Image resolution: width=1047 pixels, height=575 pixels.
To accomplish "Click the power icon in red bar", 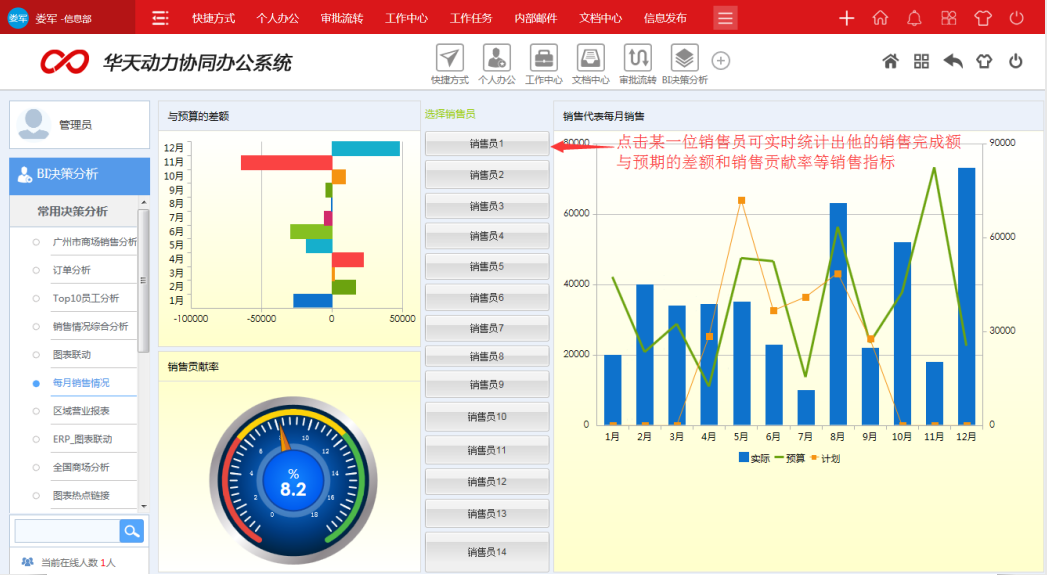I will coord(1016,18).
